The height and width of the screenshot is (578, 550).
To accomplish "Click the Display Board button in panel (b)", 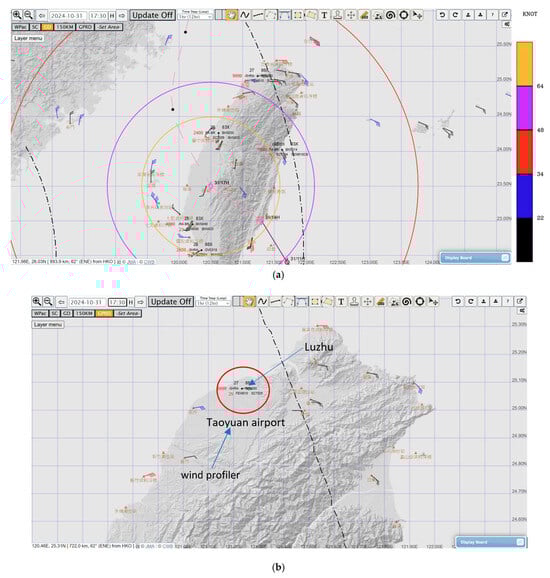I will 490,542.
